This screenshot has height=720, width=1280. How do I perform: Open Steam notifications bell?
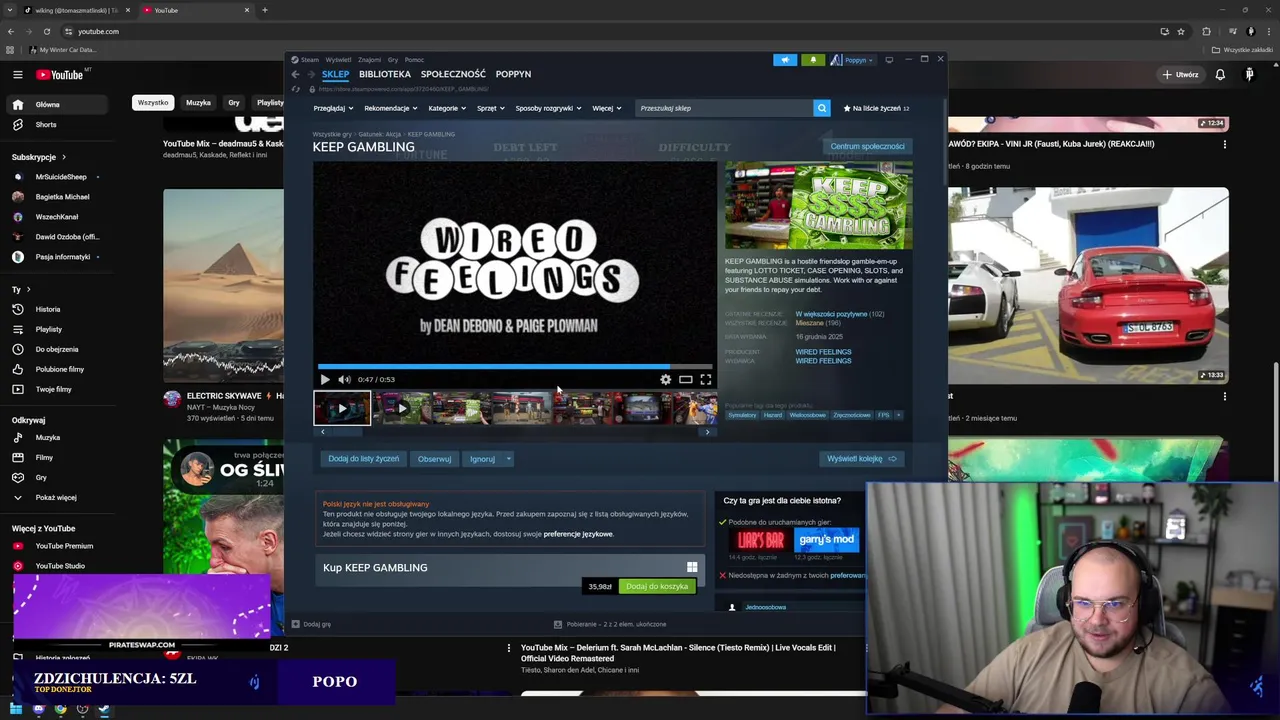click(813, 60)
